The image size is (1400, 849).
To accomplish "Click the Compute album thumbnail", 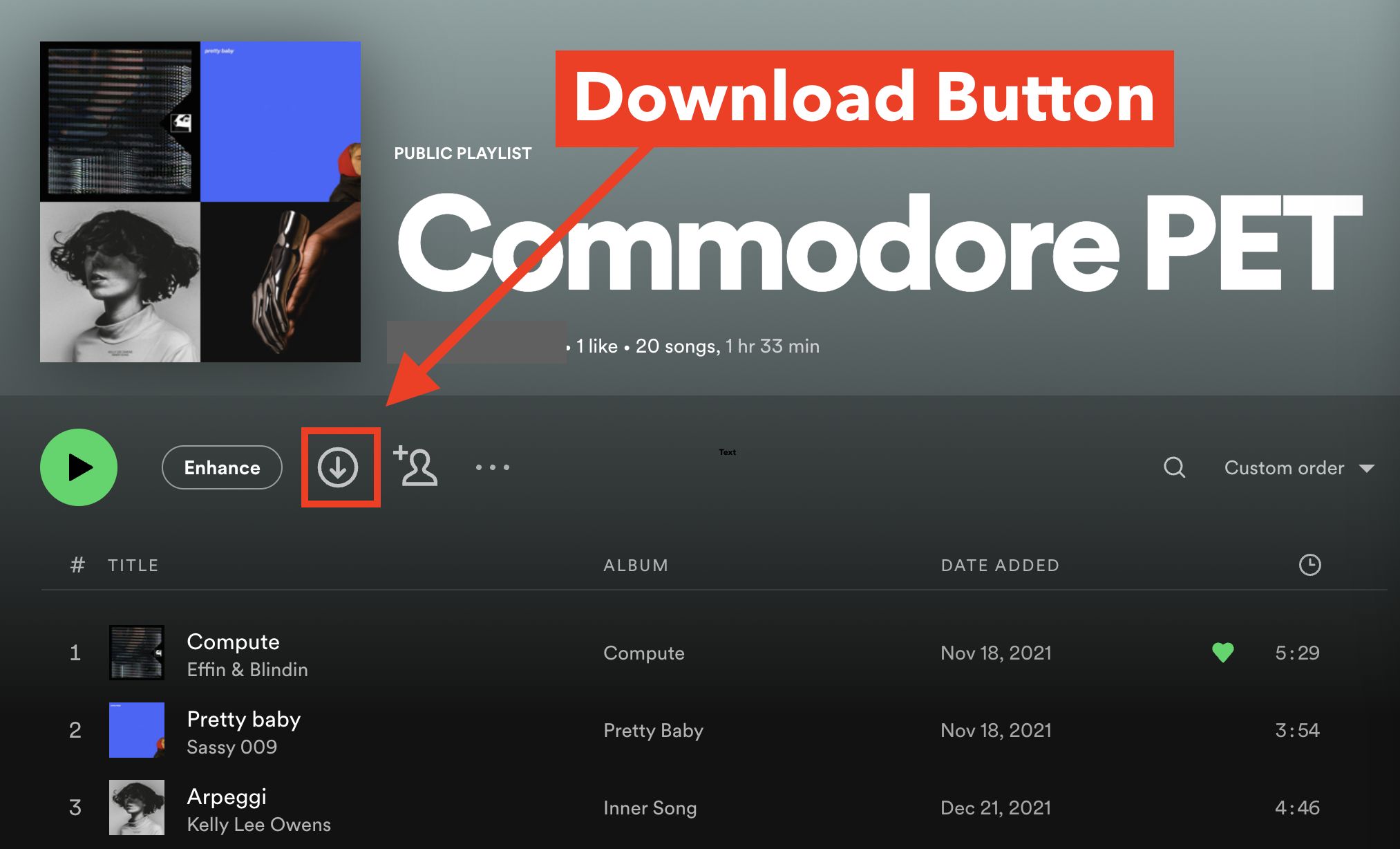I will [x=130, y=649].
